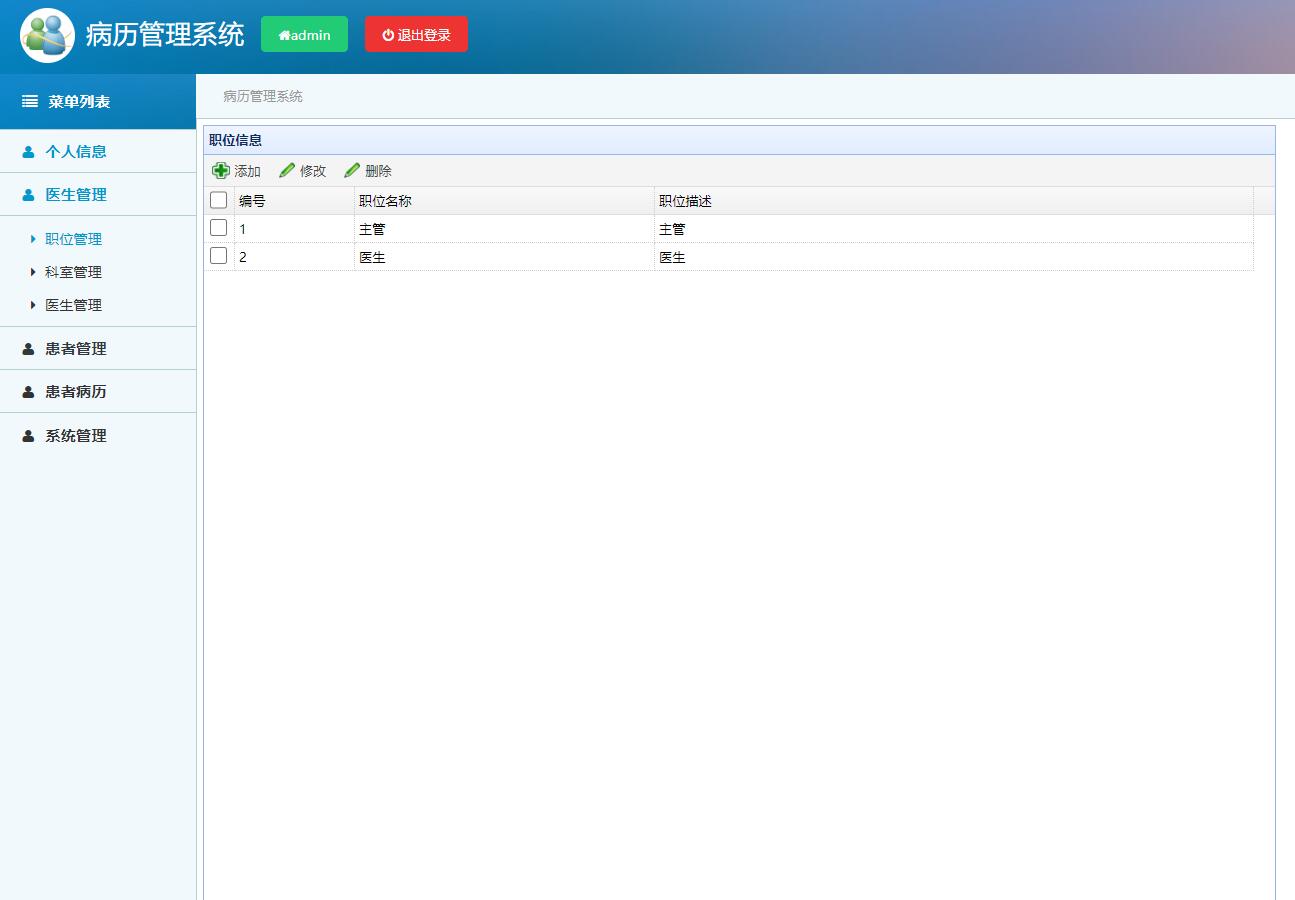The height and width of the screenshot is (900, 1295).
Task: Click the person icon beside 医生管理 header
Action: click(x=28, y=195)
